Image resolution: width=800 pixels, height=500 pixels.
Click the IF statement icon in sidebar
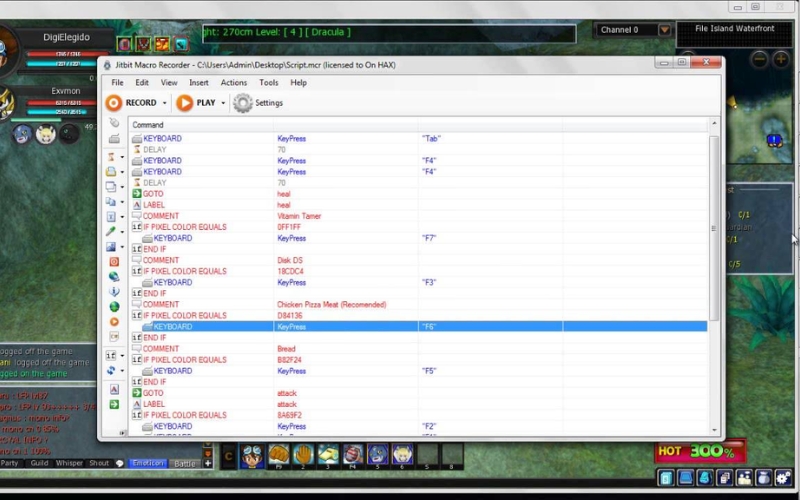coord(111,355)
